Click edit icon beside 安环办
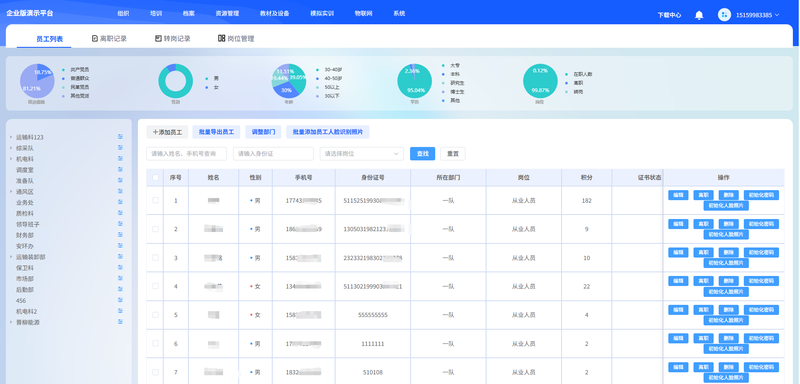800x384 pixels. (x=120, y=246)
